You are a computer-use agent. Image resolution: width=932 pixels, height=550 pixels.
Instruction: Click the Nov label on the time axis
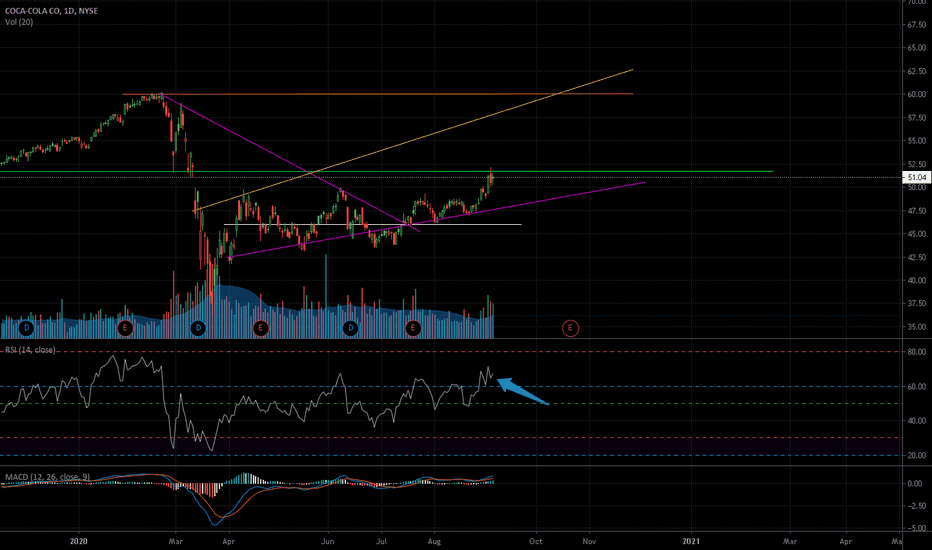tap(589, 541)
